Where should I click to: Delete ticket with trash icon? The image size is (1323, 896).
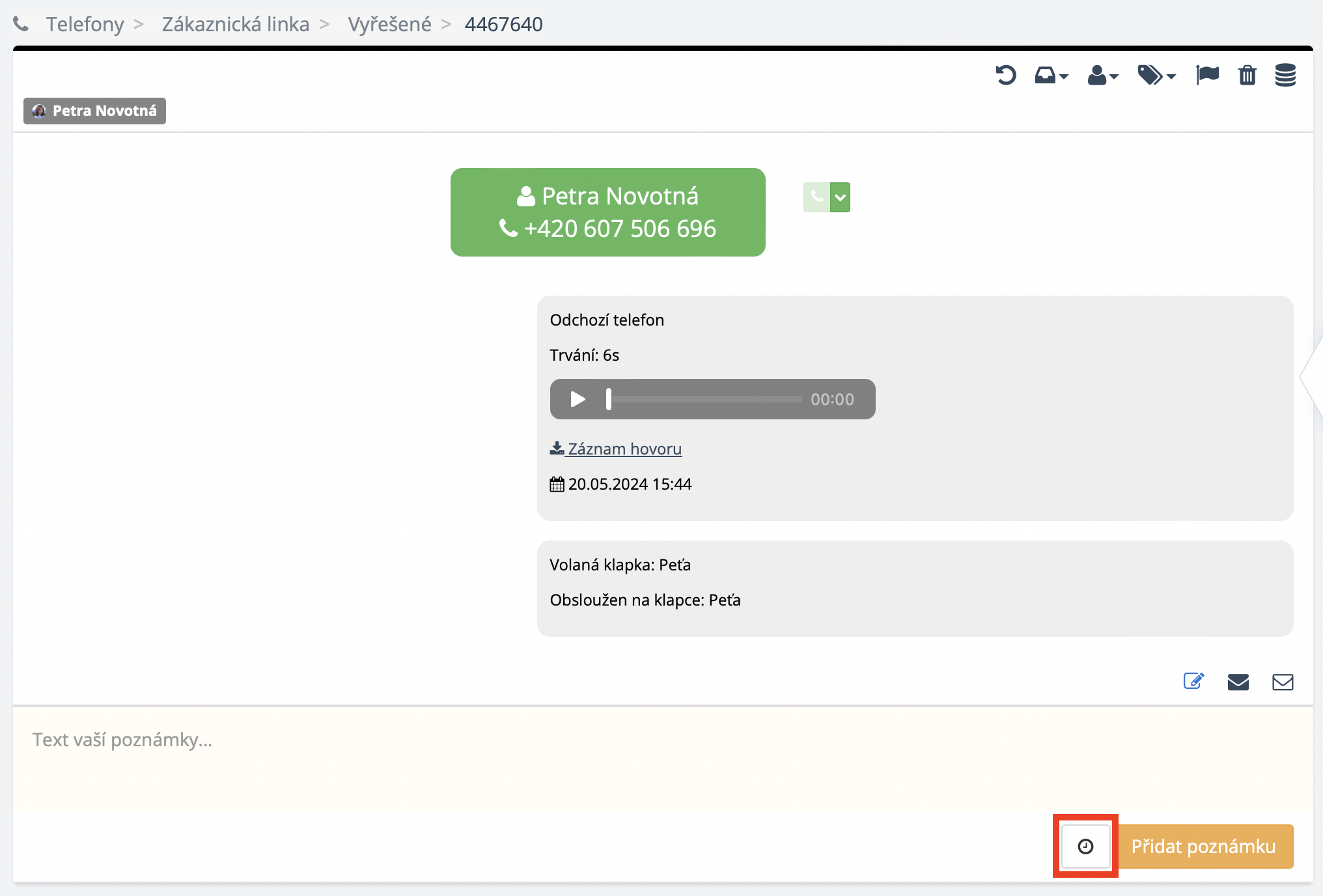[x=1247, y=76]
